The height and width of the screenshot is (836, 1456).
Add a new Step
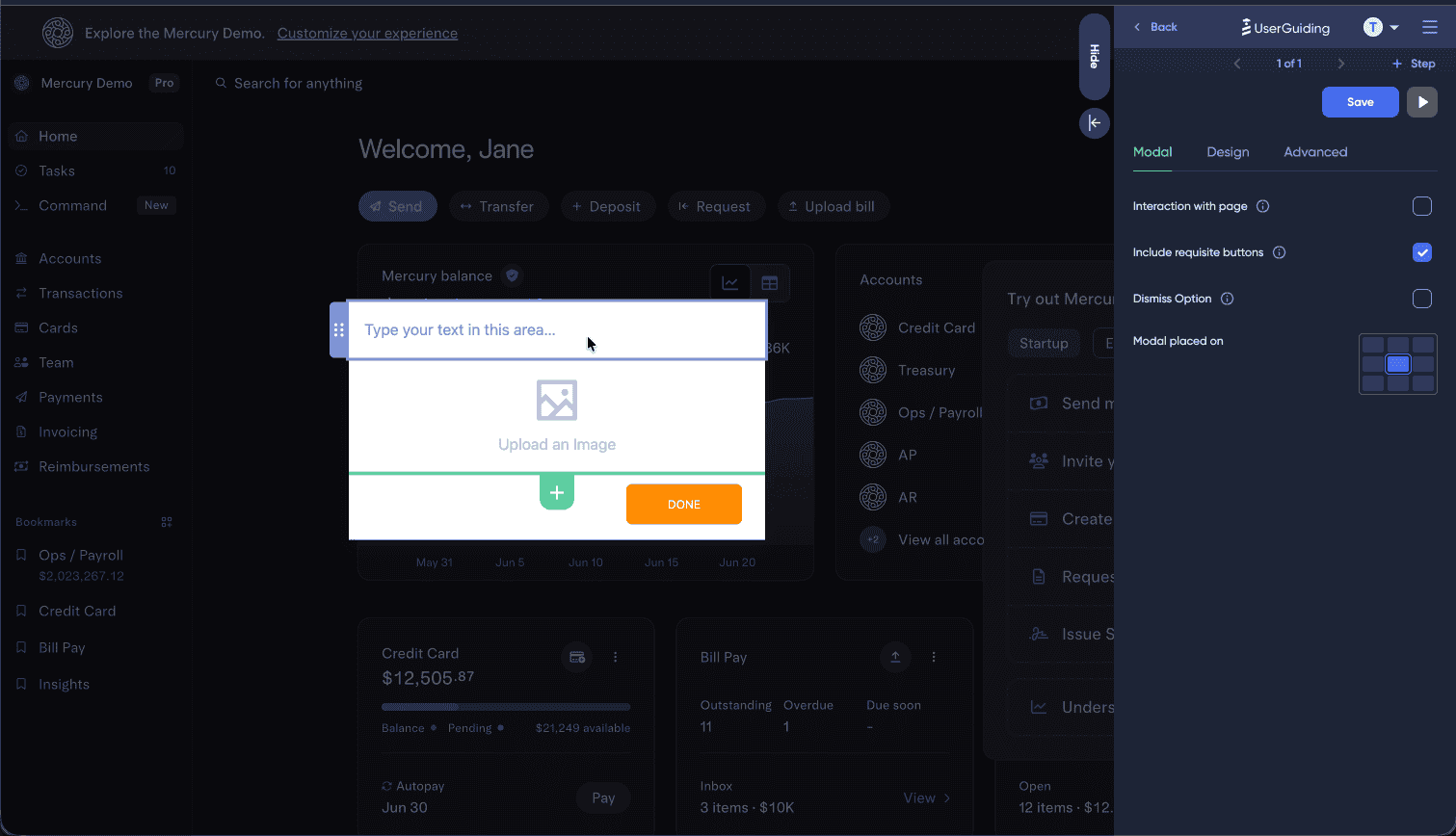click(1414, 64)
